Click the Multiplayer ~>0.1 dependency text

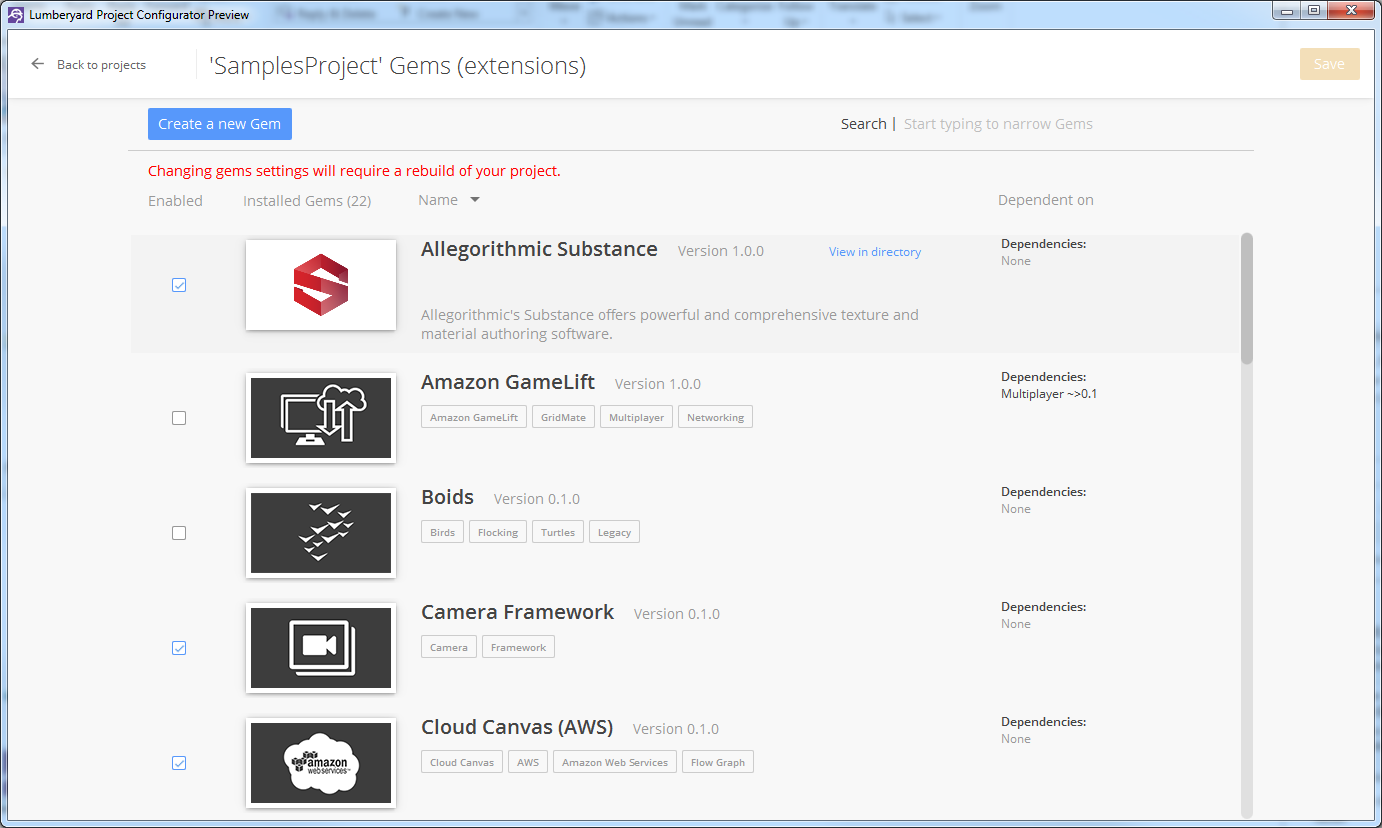[1049, 394]
